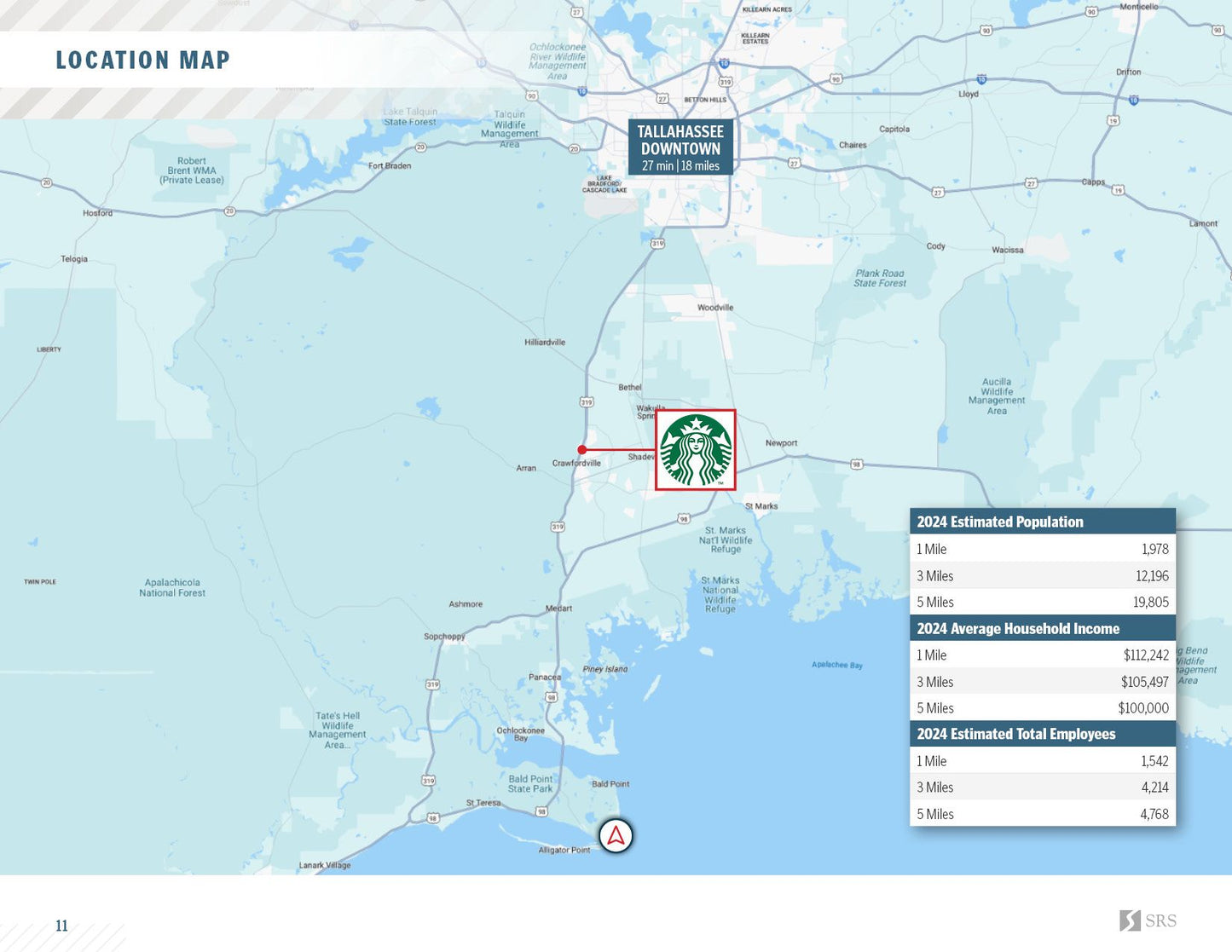Click the 2024 Estimated Total Employees header

(1043, 734)
